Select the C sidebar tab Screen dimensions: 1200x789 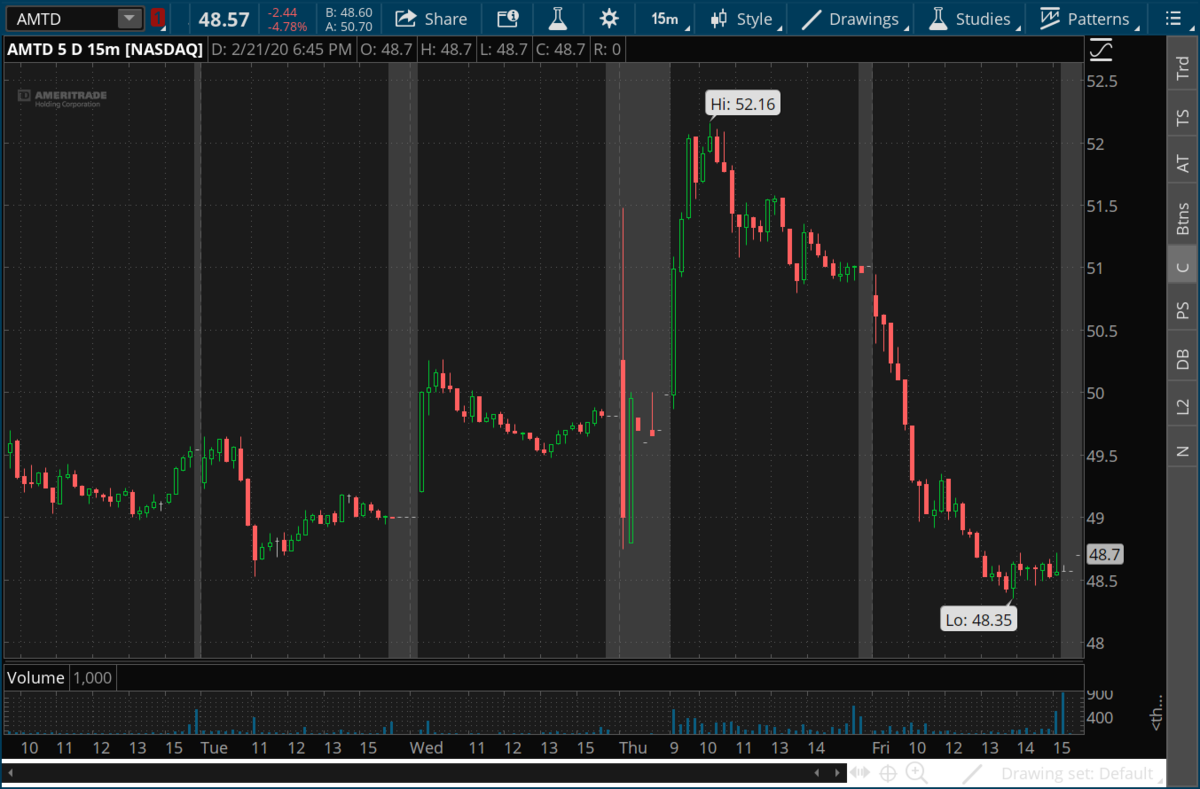[x=1183, y=267]
